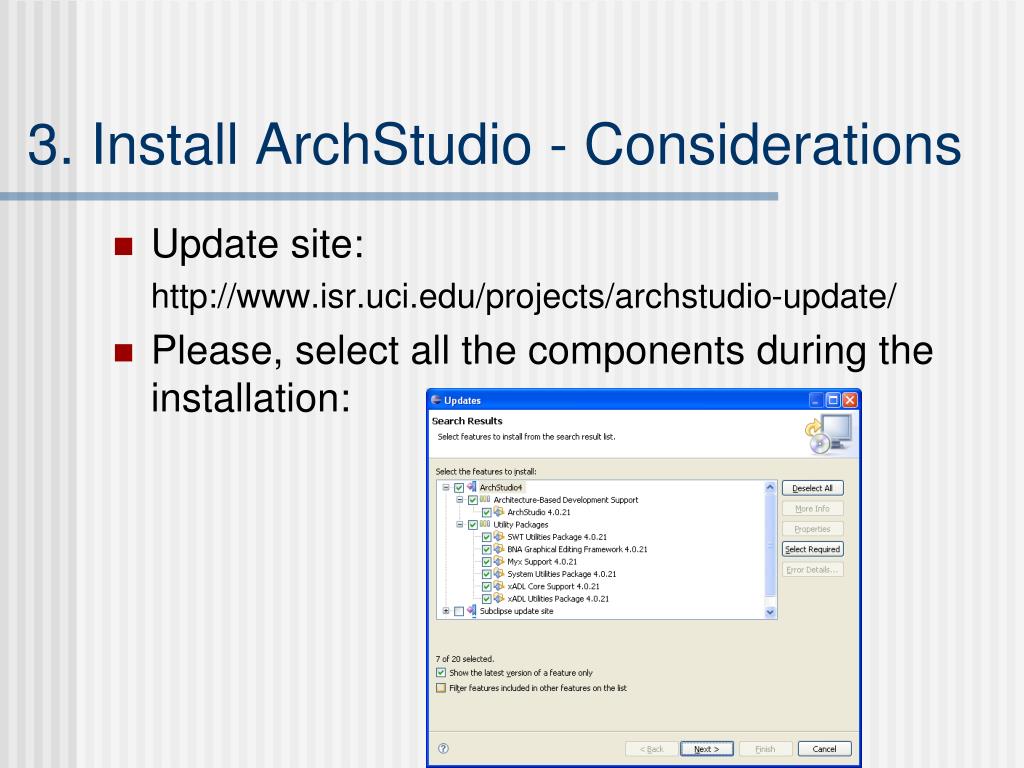Click the Subclipse update site icon

click(472, 611)
